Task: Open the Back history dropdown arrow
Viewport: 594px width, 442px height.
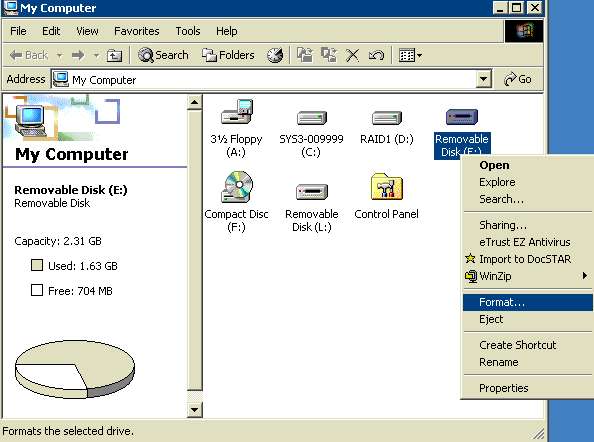Action: coord(59,55)
